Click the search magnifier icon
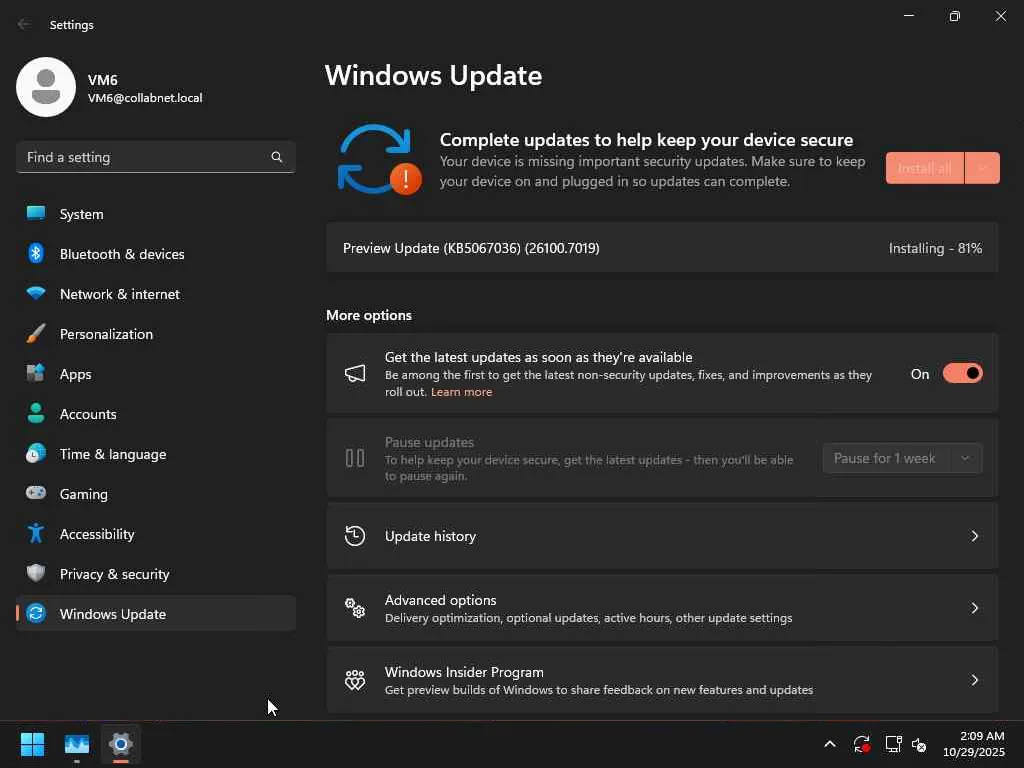Viewport: 1024px width, 768px height. (x=277, y=157)
